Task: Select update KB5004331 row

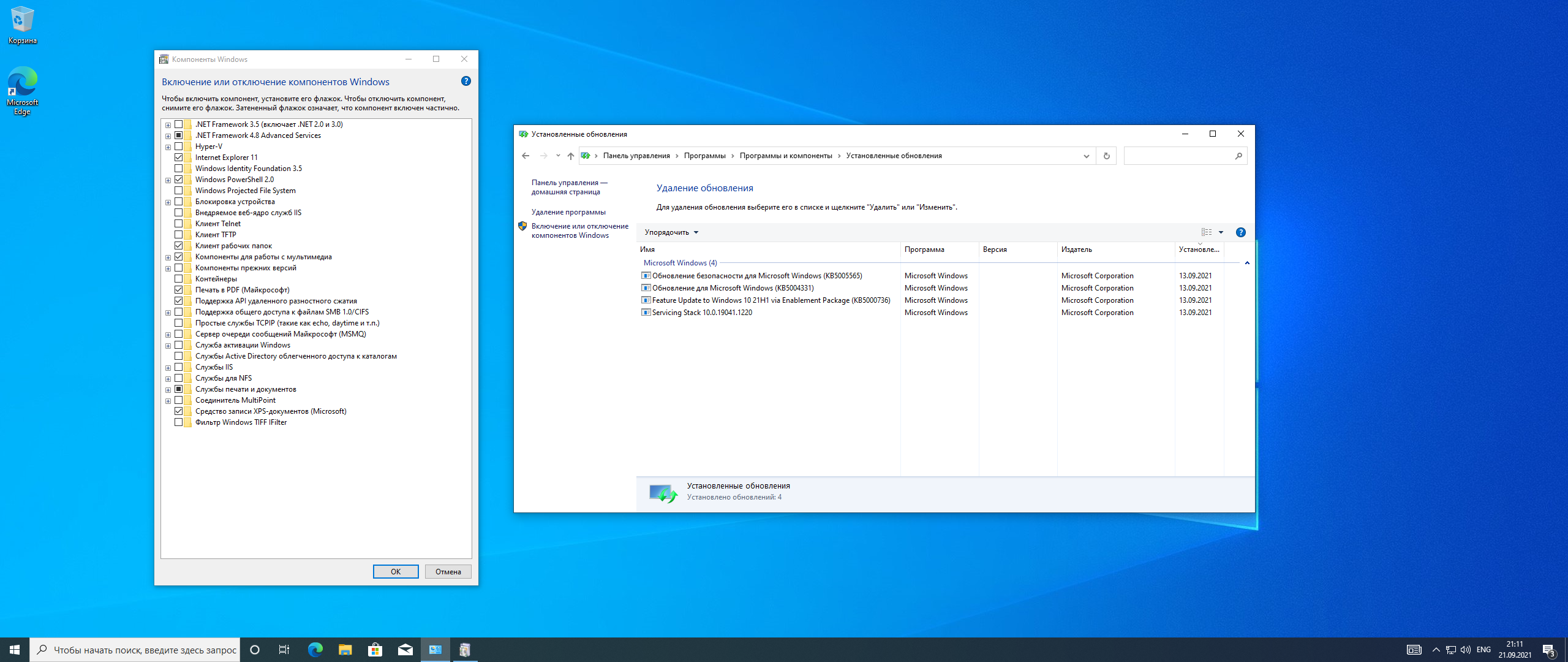Action: (x=932, y=288)
